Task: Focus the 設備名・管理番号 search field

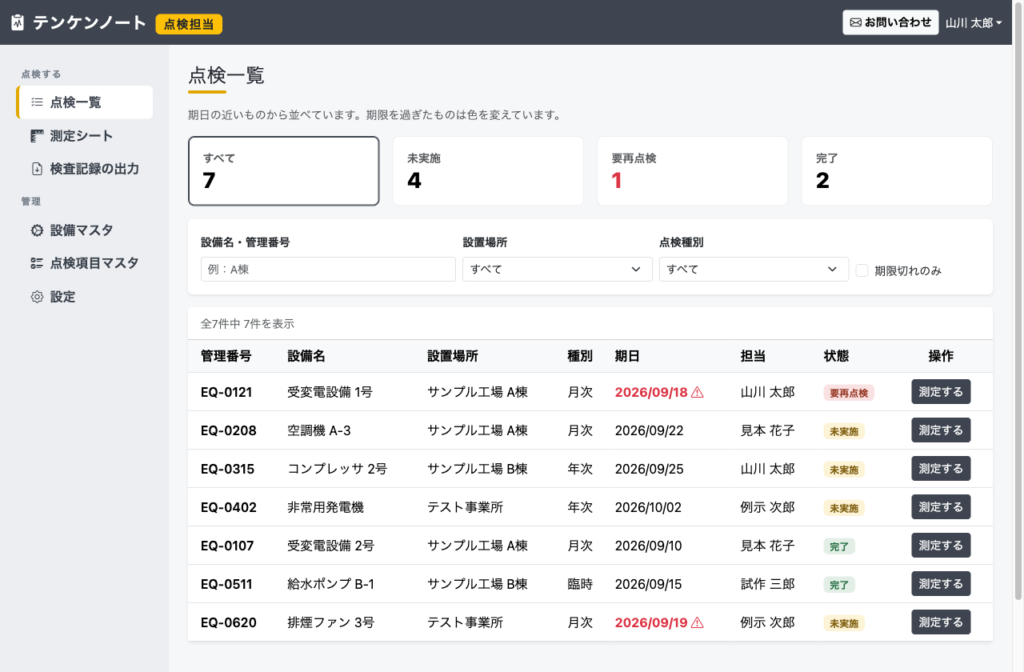Action: [328, 269]
